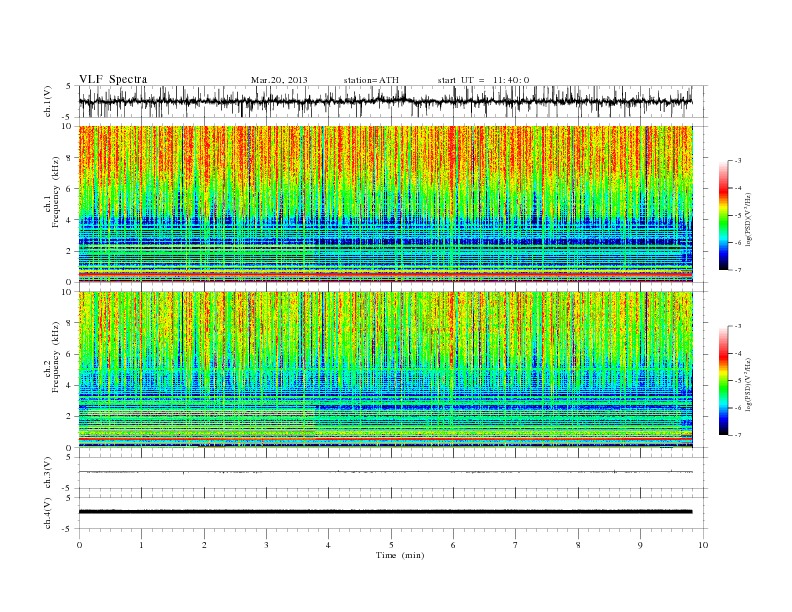The height and width of the screenshot is (612, 792).
Task: Click the red 0.5 kHz band in ch.1 spectrogram
Action: tap(385, 274)
